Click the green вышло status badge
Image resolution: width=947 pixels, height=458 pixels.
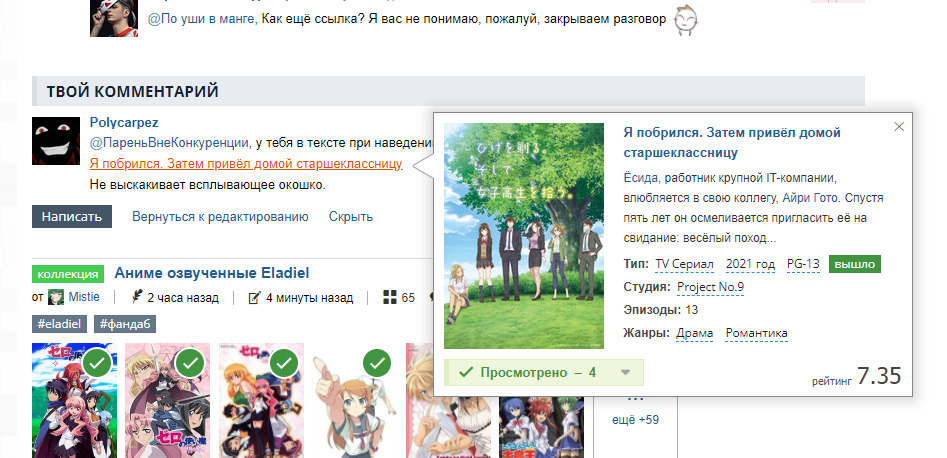854,264
